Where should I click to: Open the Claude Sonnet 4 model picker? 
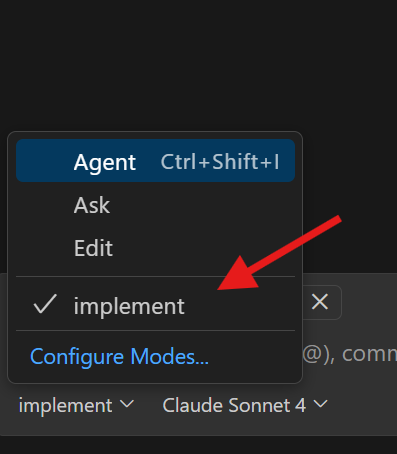(245, 405)
